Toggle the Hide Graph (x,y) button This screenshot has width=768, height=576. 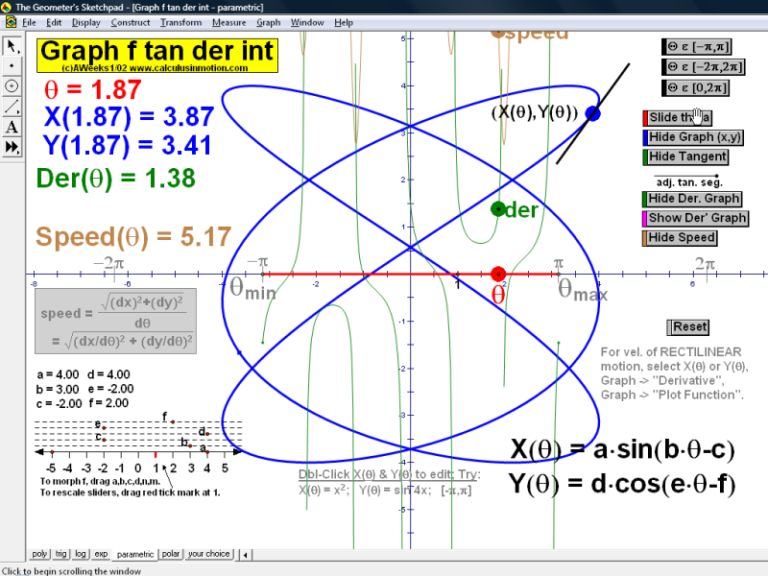click(693, 137)
